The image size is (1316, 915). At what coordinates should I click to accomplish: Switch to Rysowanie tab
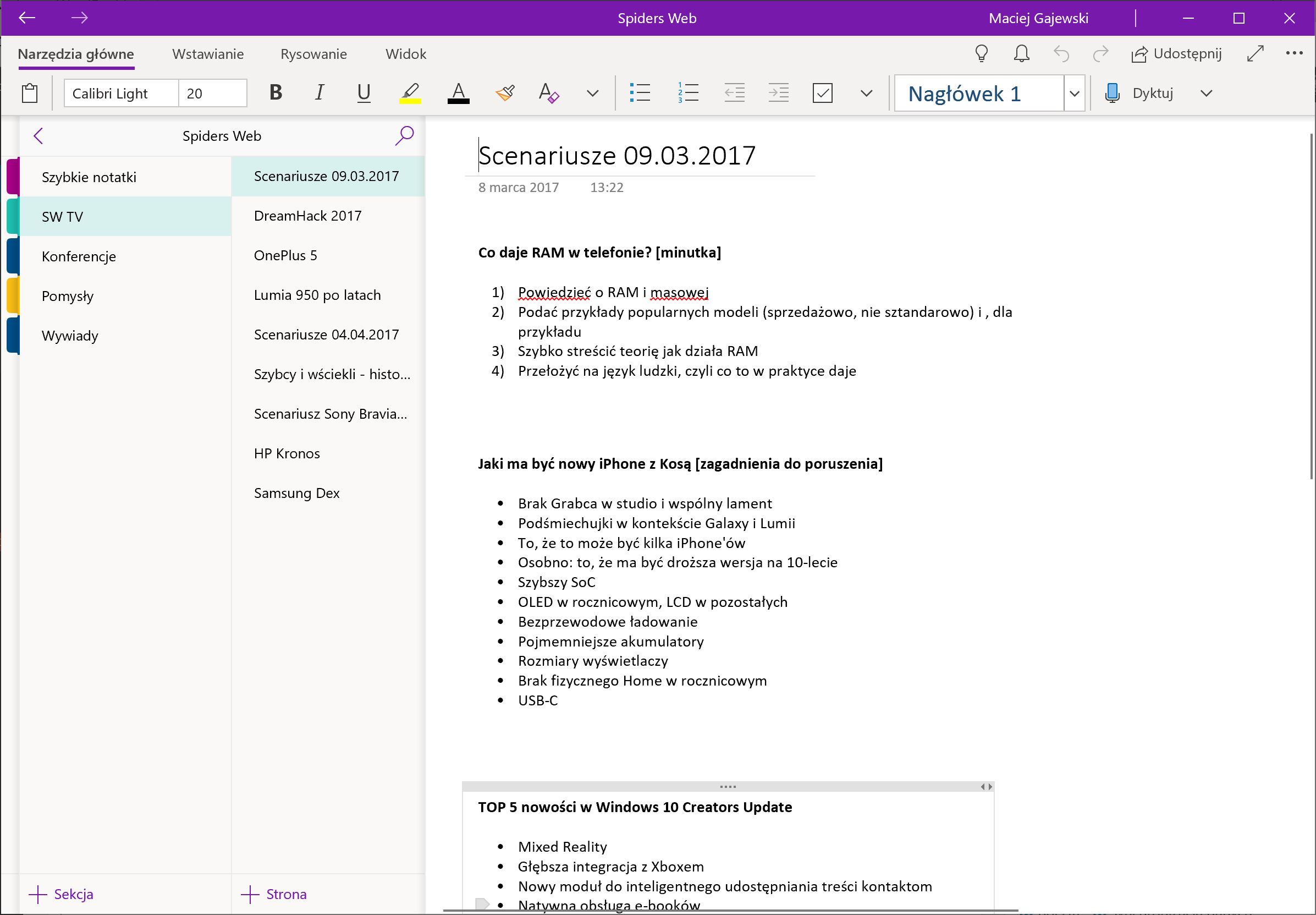point(313,54)
